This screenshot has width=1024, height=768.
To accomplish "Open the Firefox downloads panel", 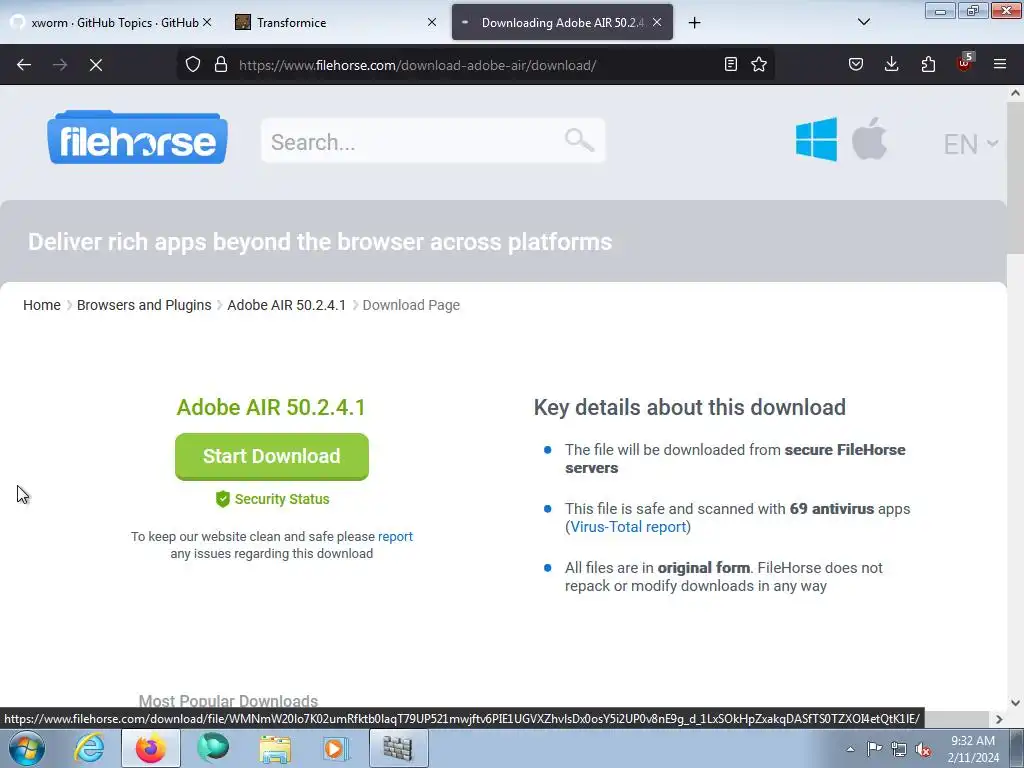I will click(x=891, y=64).
